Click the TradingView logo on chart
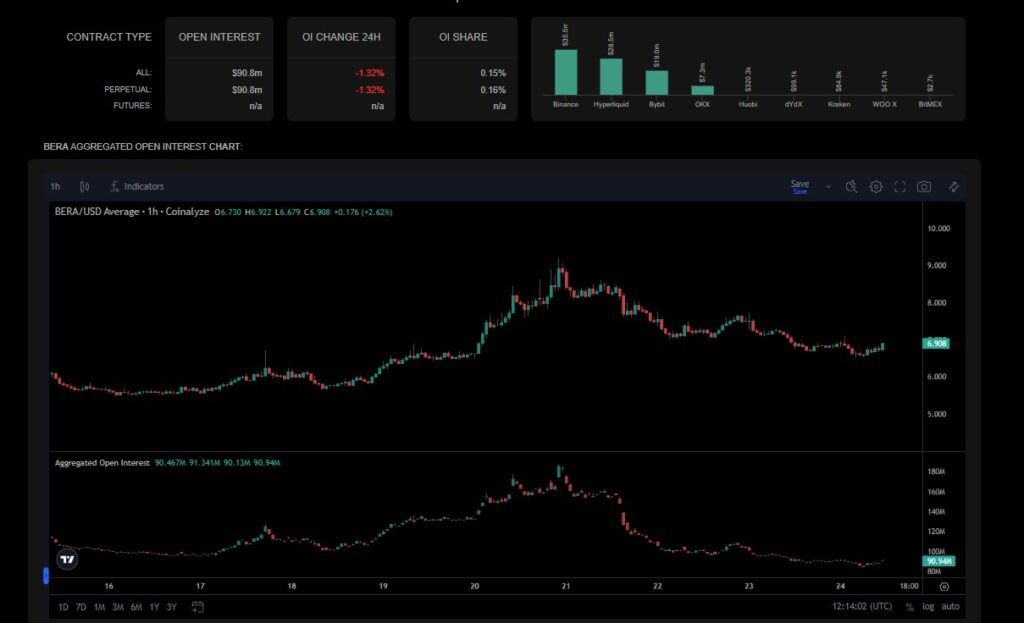 tap(67, 559)
